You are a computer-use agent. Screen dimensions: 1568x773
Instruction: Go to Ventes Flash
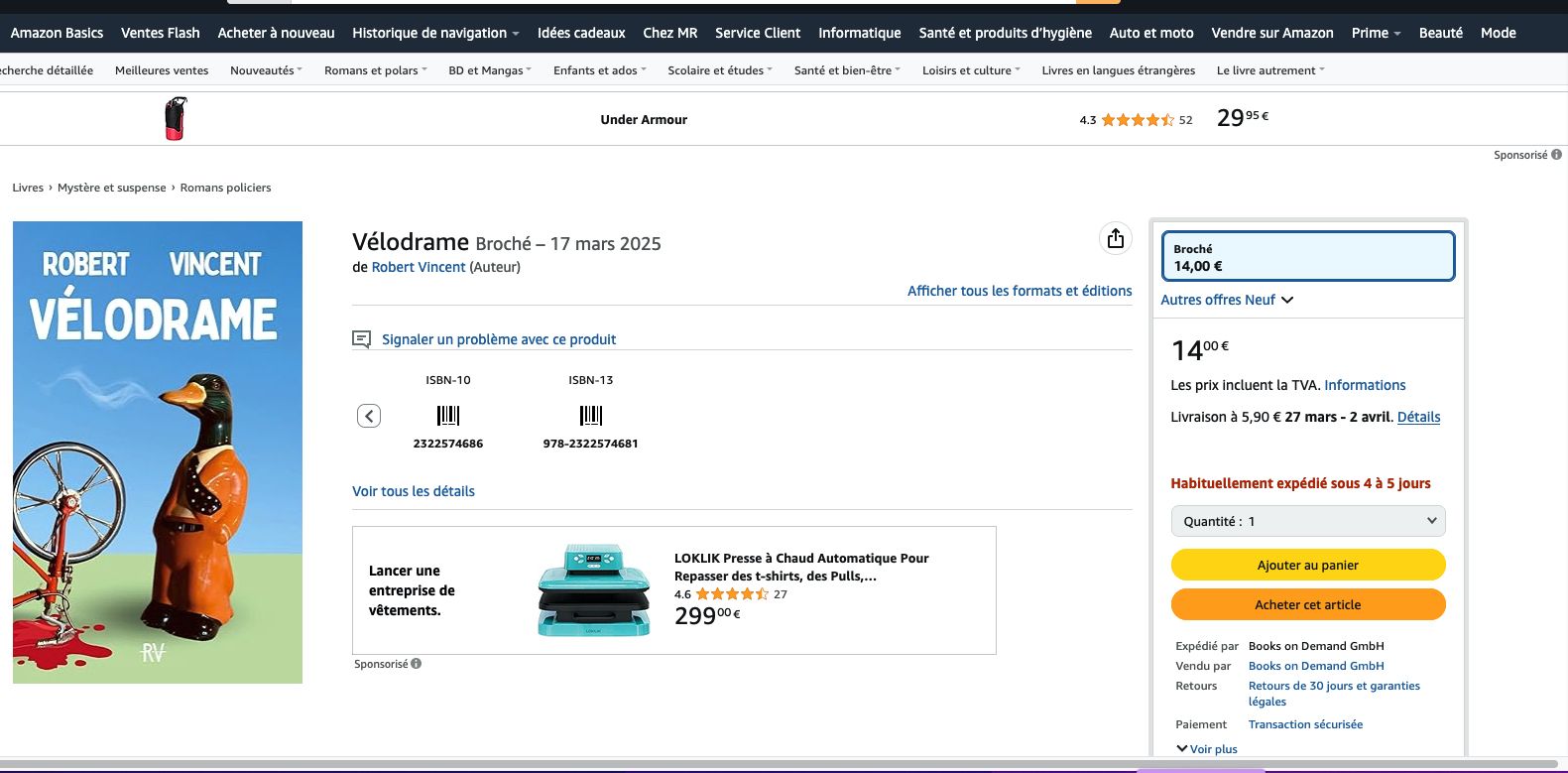click(x=161, y=33)
